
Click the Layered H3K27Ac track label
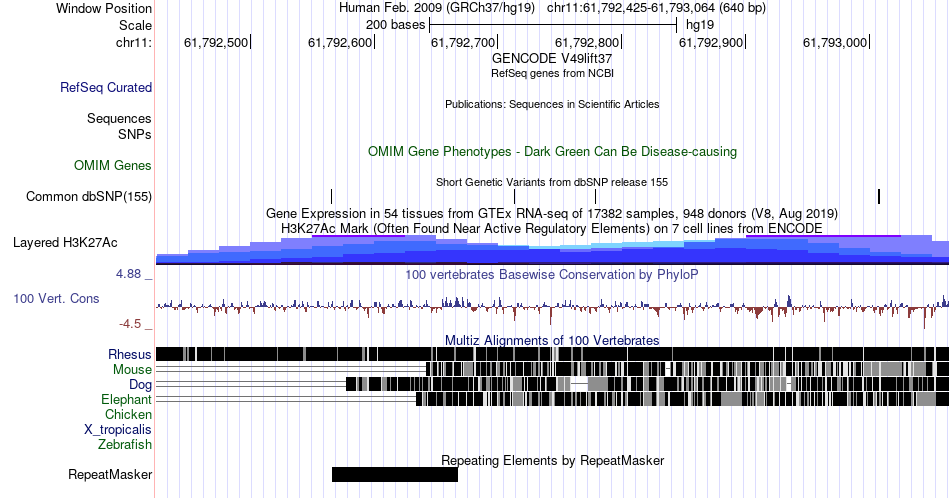65,242
